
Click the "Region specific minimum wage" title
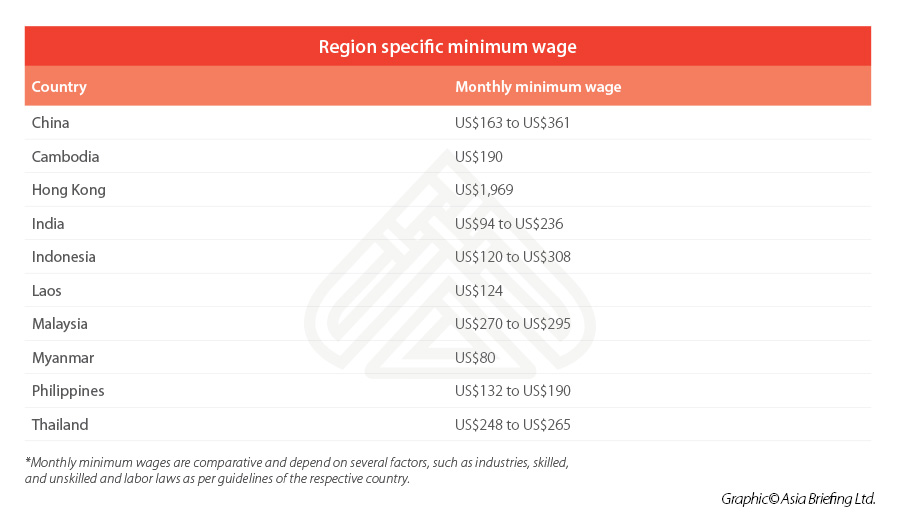tap(447, 47)
